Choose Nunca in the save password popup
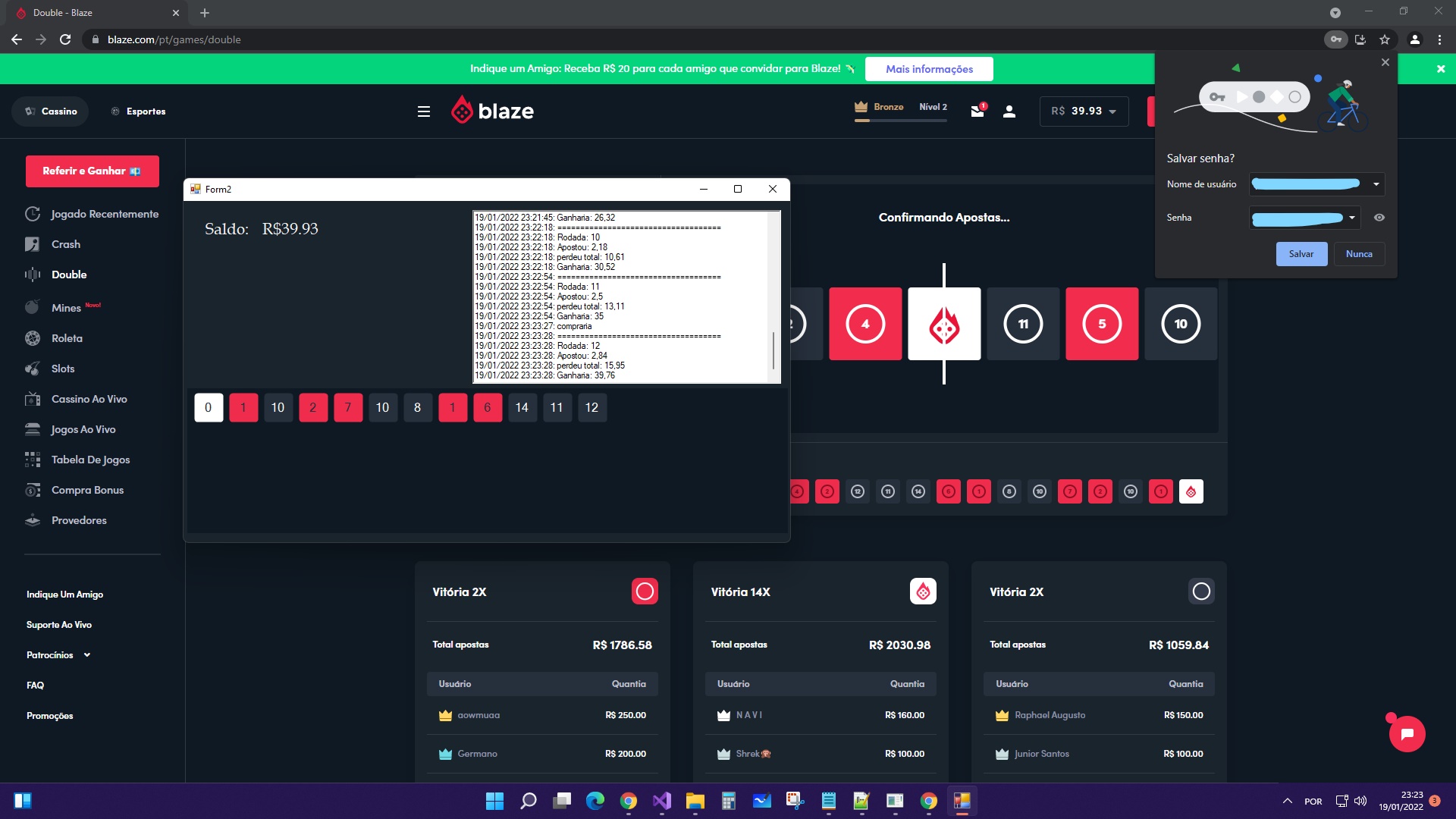 [x=1359, y=254]
